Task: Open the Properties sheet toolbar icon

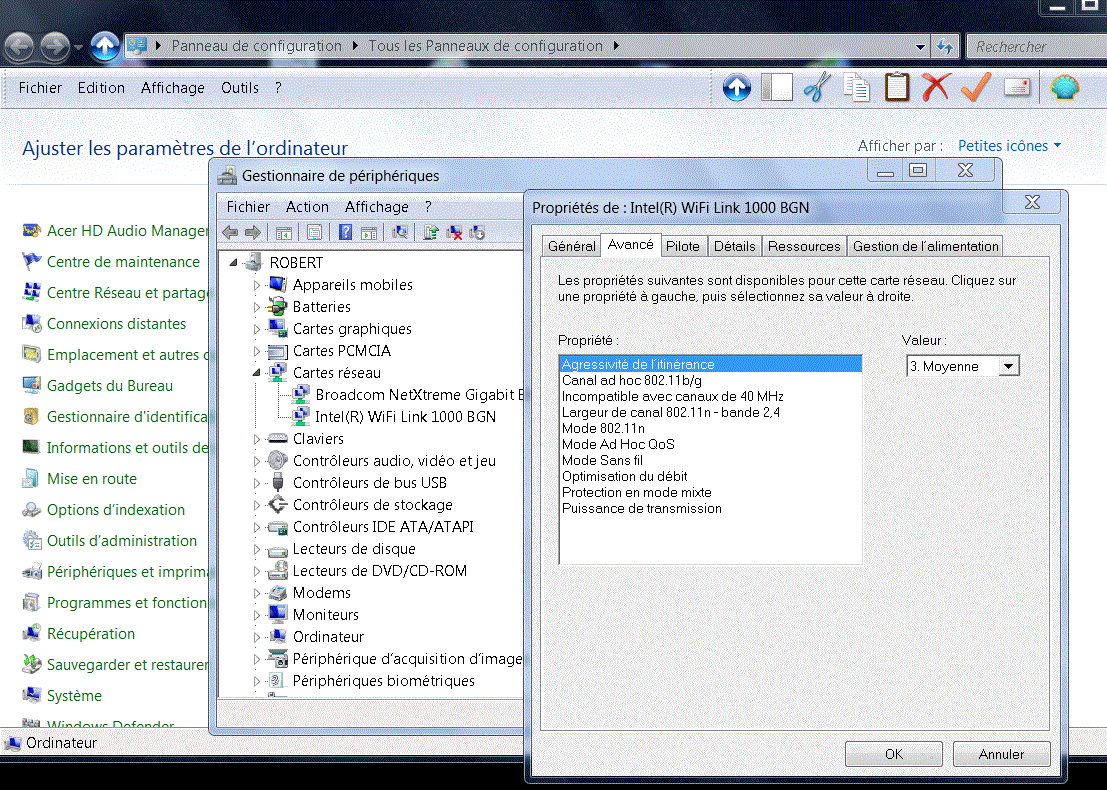Action: 314,232
